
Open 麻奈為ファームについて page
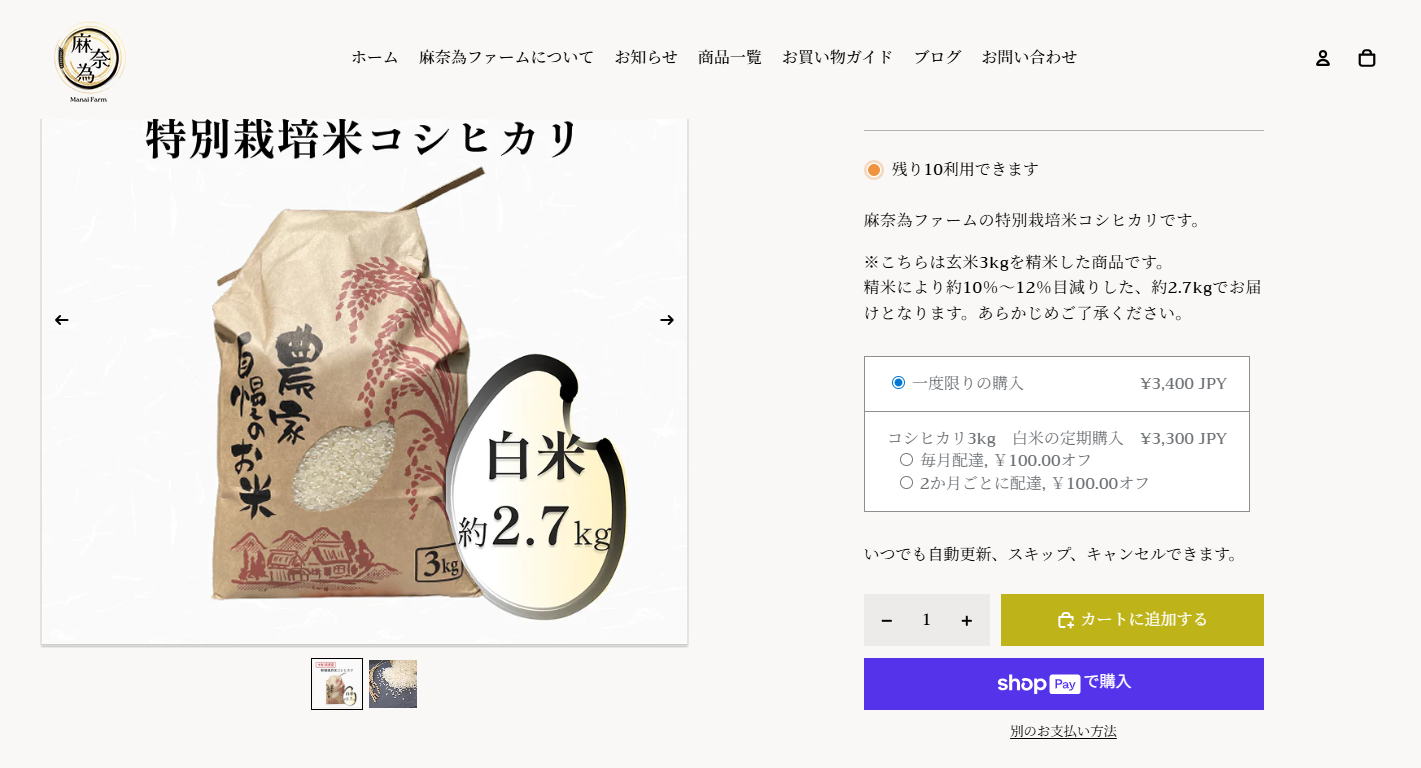click(506, 57)
